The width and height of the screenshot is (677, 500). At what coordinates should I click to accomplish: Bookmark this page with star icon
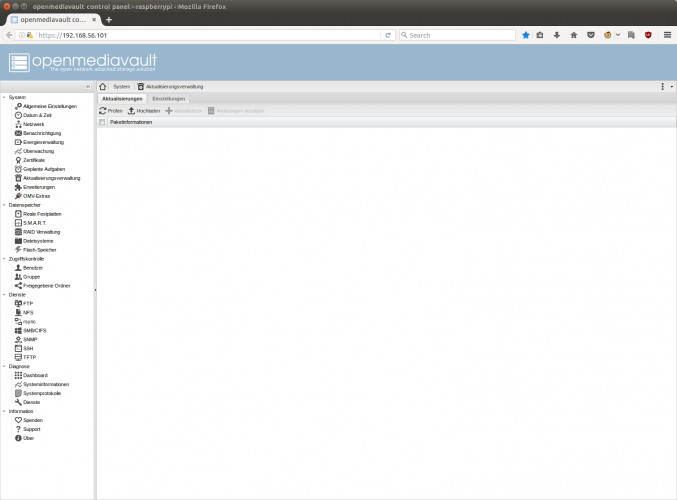[x=525, y=35]
